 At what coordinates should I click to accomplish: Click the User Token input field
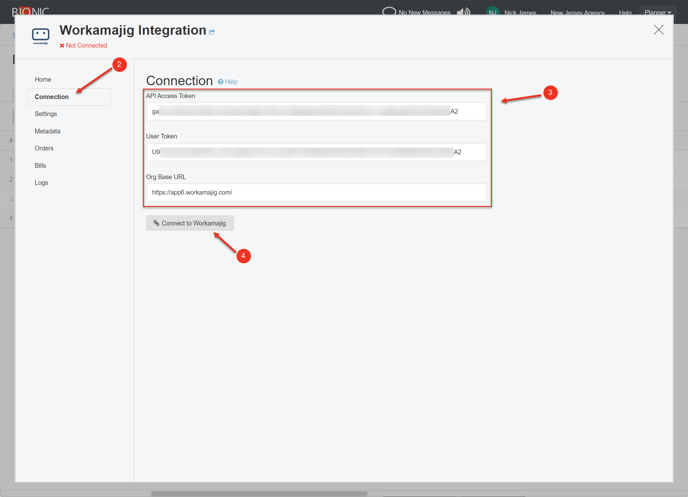[x=316, y=152]
